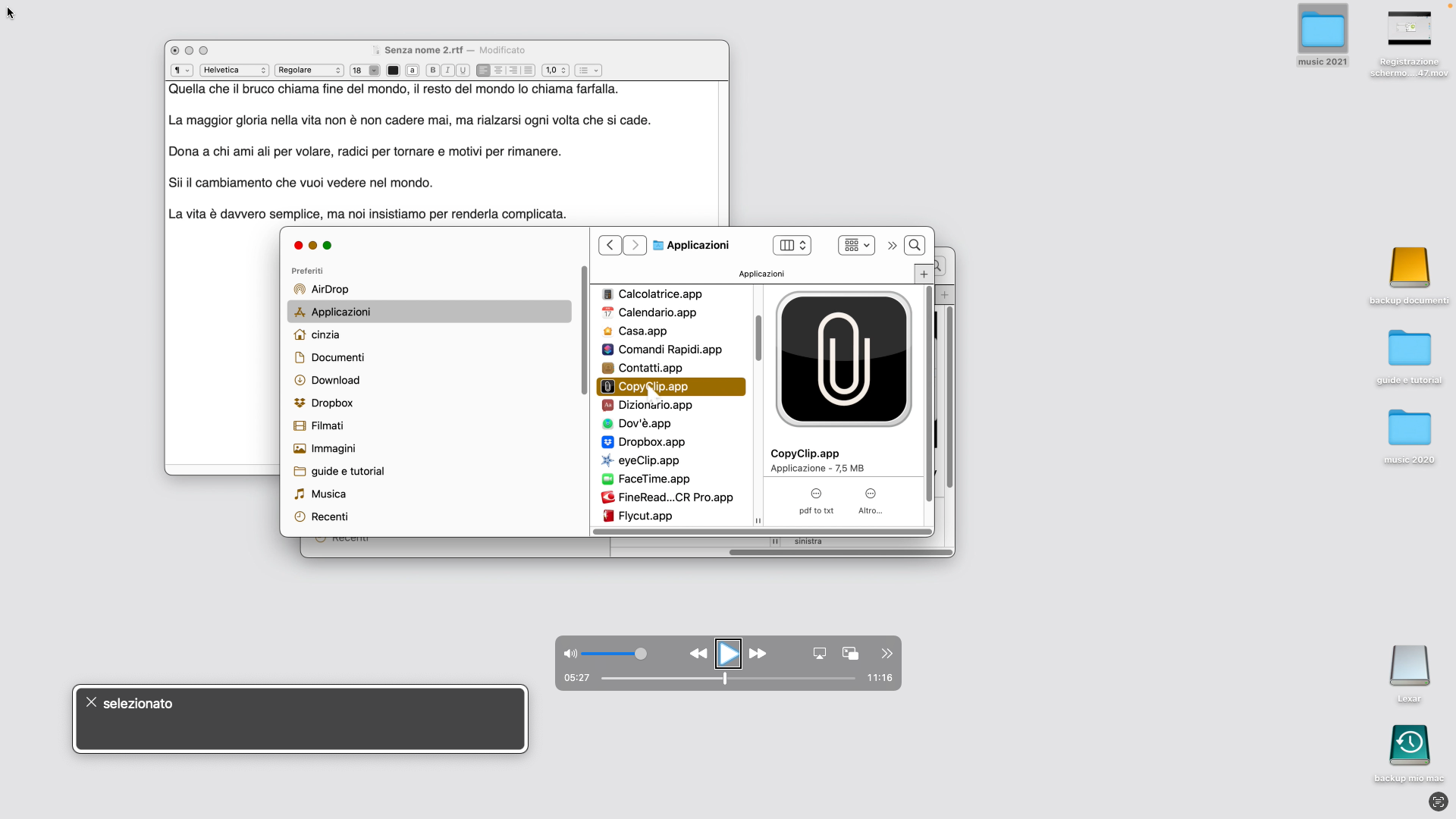This screenshot has height=819, width=1456.
Task: Open cinzia home folder in sidebar
Action: pyautogui.click(x=429, y=334)
